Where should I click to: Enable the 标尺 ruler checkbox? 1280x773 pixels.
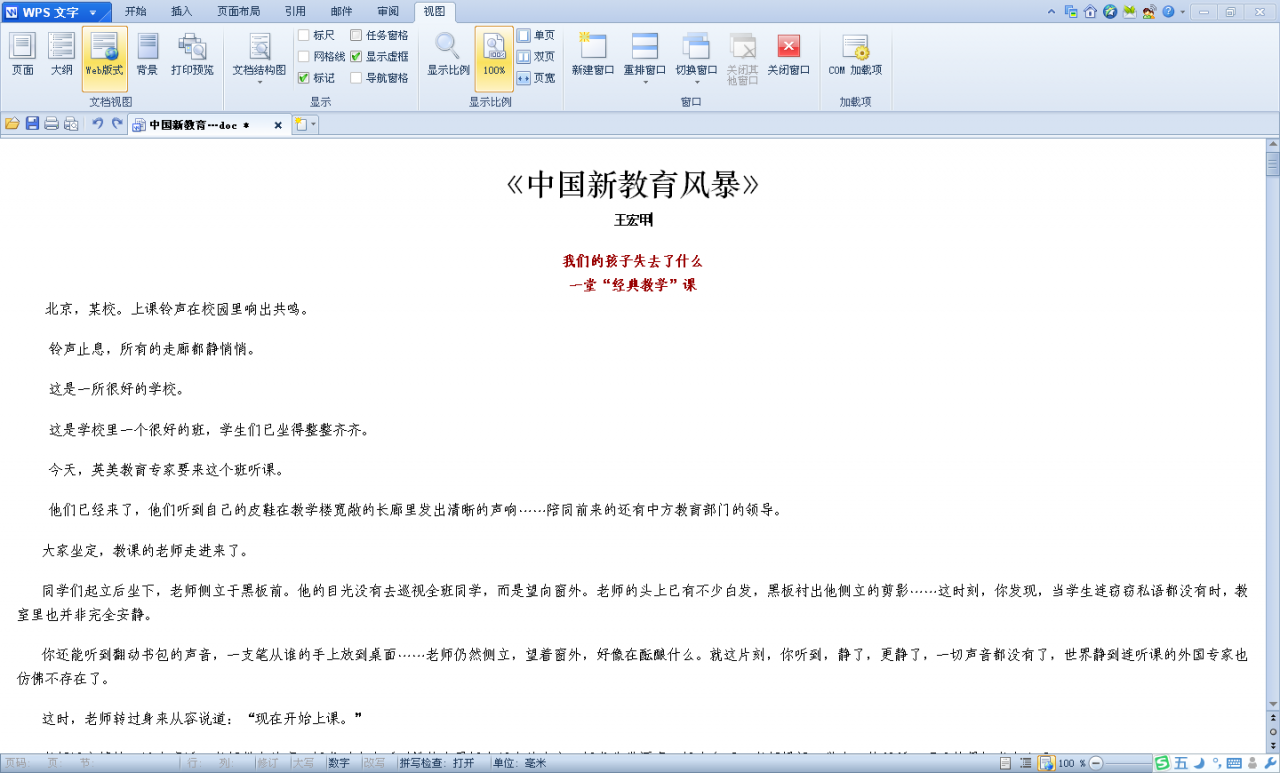303,35
